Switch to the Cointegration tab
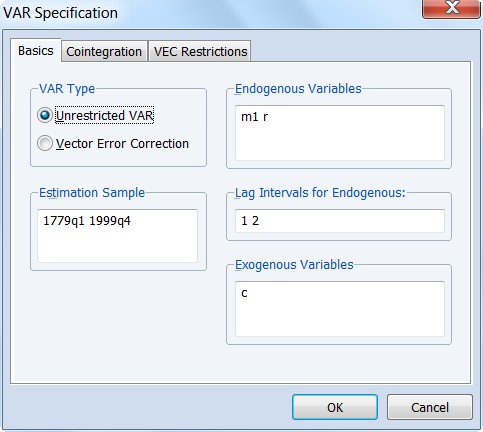 click(x=104, y=51)
